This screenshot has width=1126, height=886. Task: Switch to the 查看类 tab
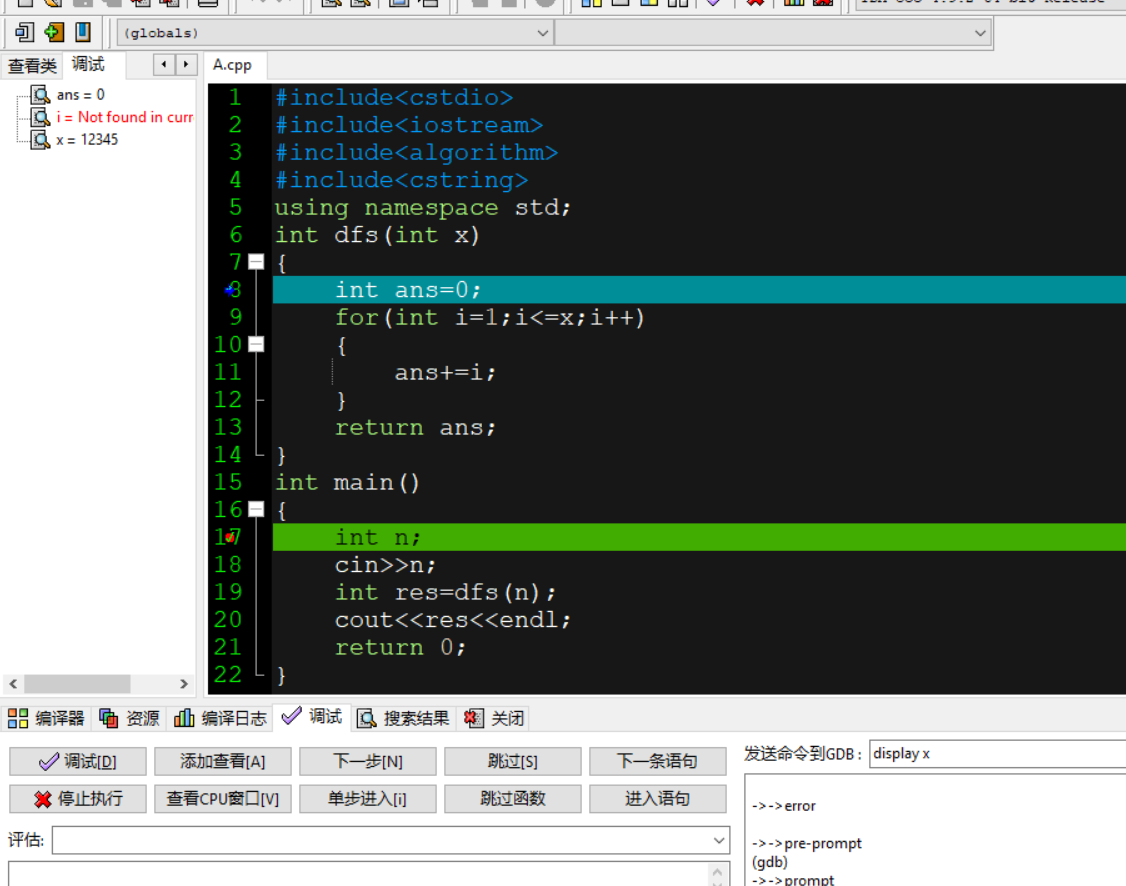point(32,64)
